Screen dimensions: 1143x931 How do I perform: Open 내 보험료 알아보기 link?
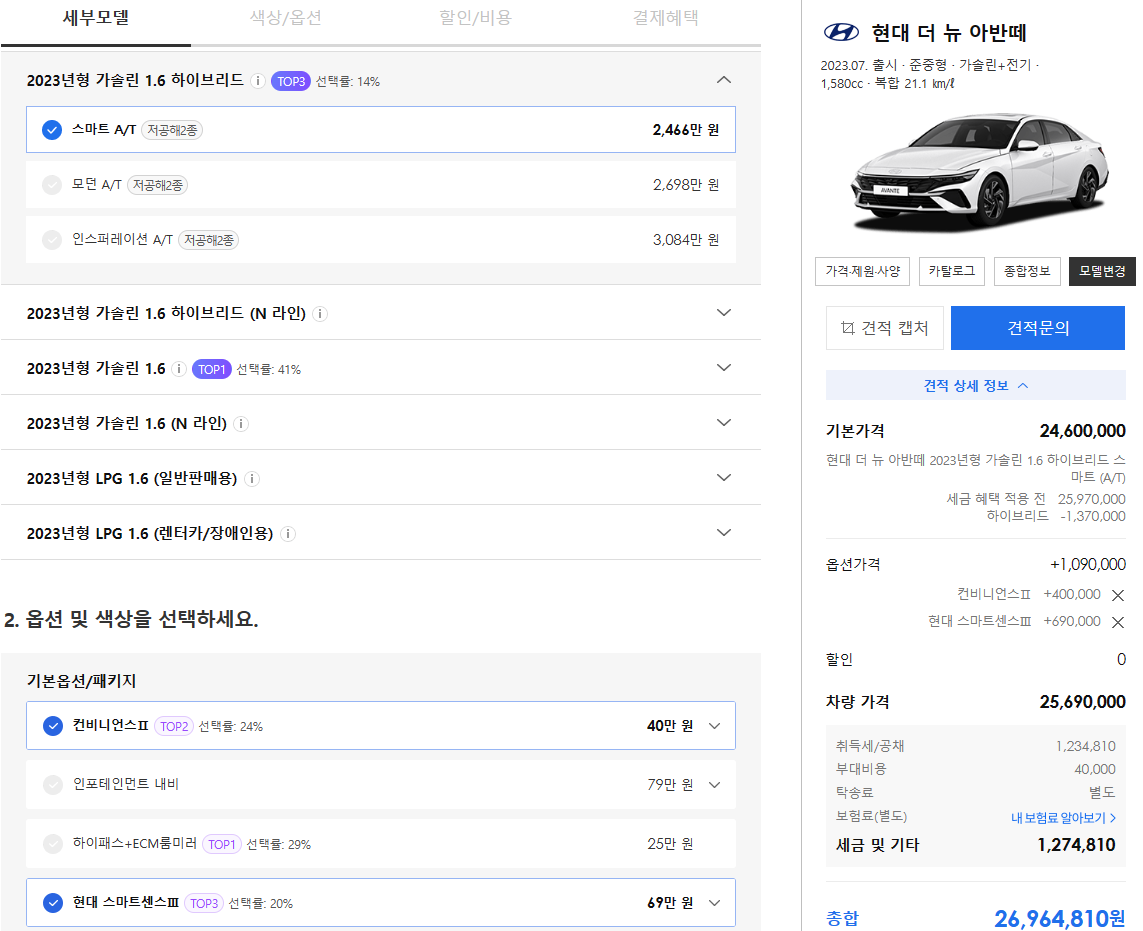(x=1063, y=818)
